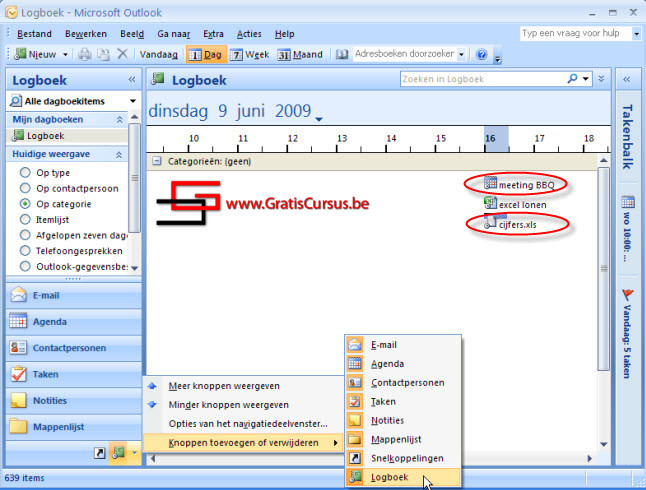Open Notities in the navigation pane
The image size is (646, 490).
click(x=73, y=401)
